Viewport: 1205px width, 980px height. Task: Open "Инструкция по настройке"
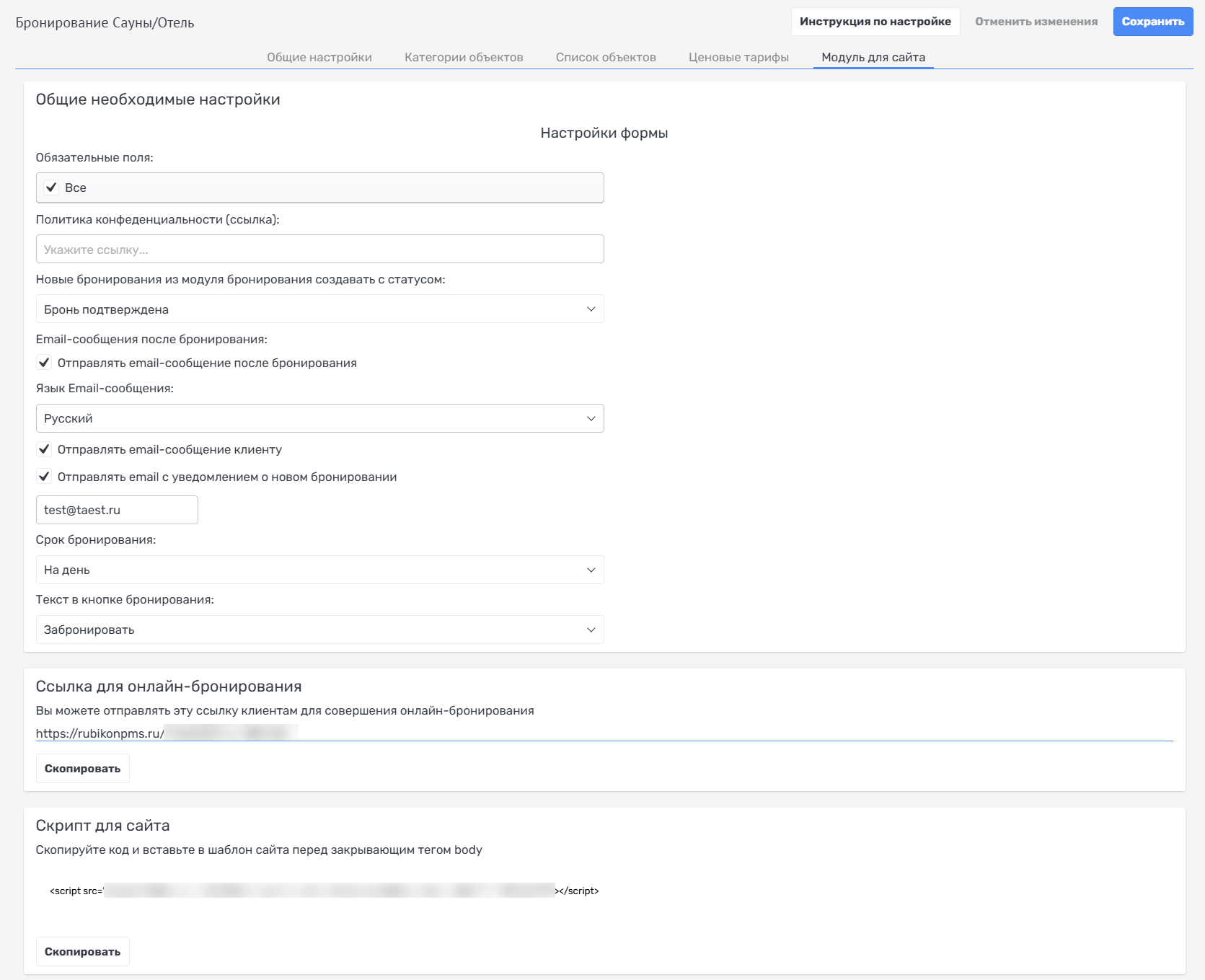pos(875,22)
